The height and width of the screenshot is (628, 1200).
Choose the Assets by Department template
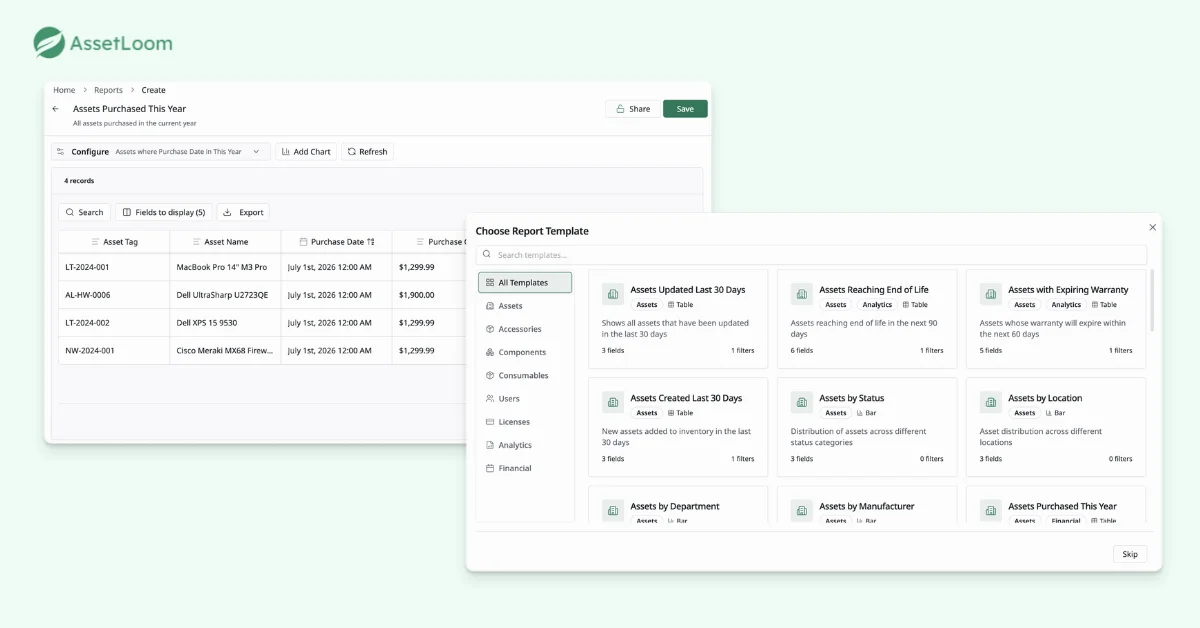click(678, 504)
